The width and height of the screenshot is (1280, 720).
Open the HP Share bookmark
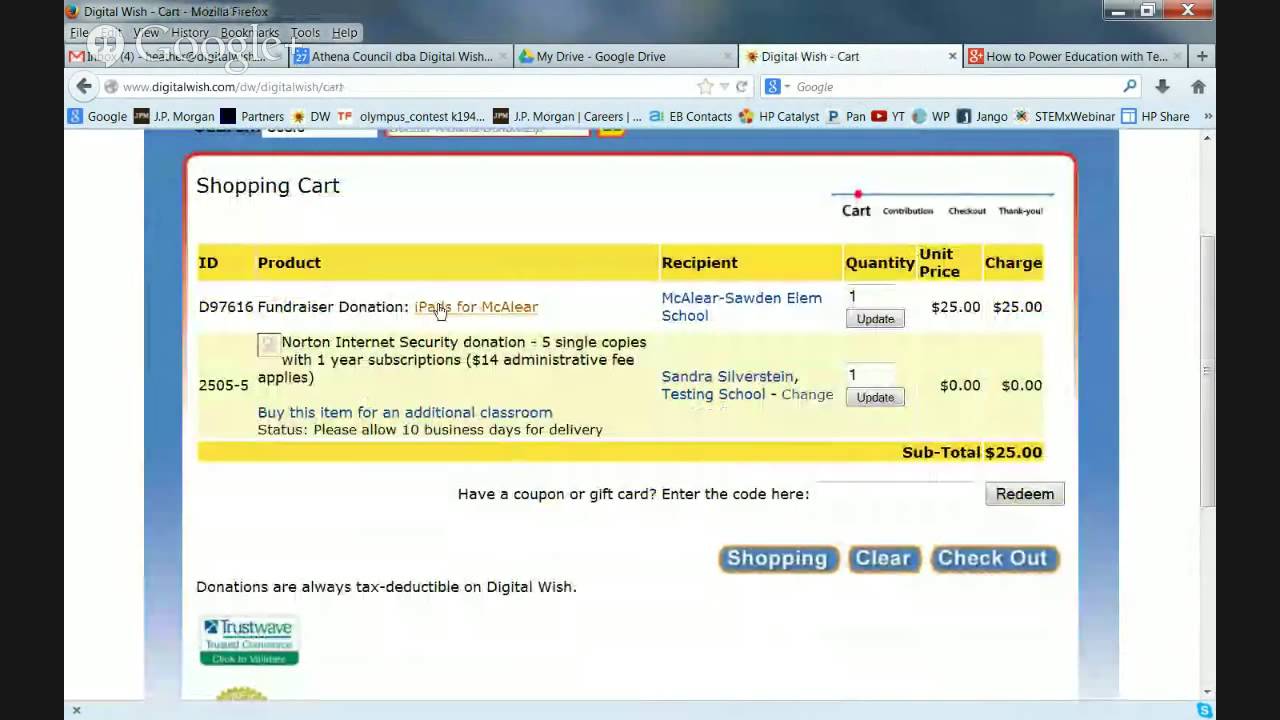coord(1155,116)
